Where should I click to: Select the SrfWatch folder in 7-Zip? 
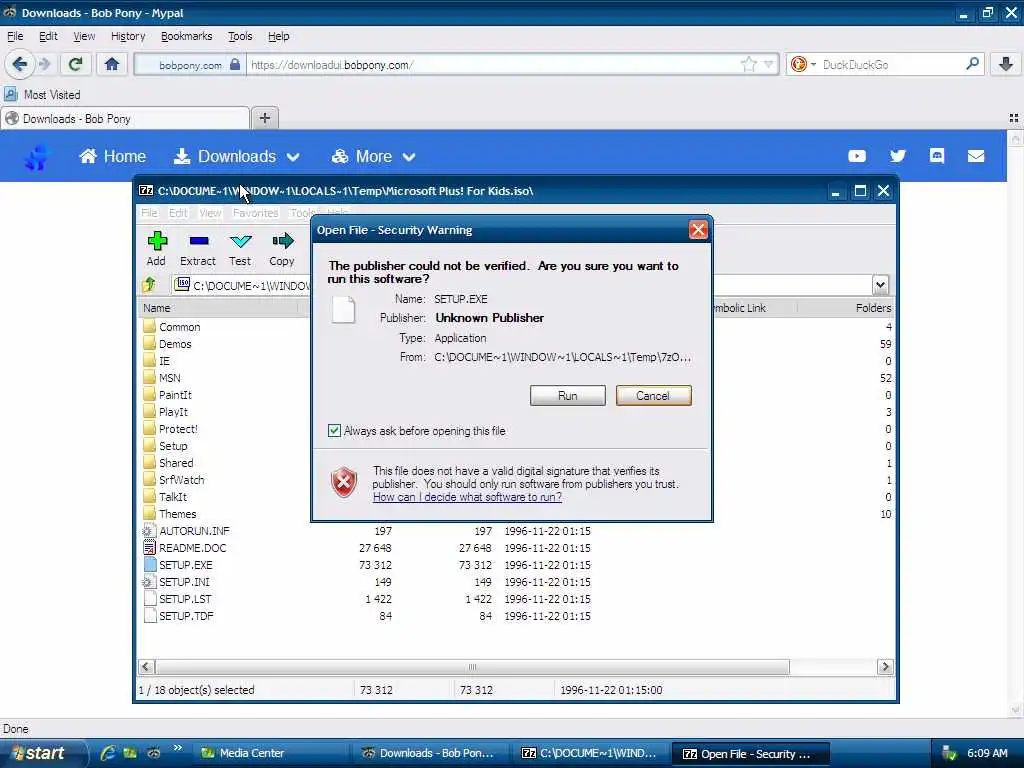(x=181, y=480)
